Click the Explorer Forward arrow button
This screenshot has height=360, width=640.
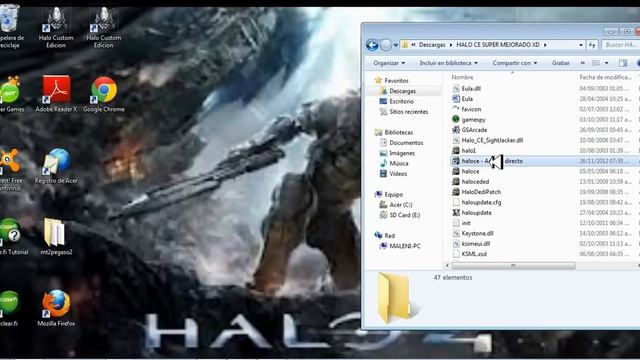386,45
